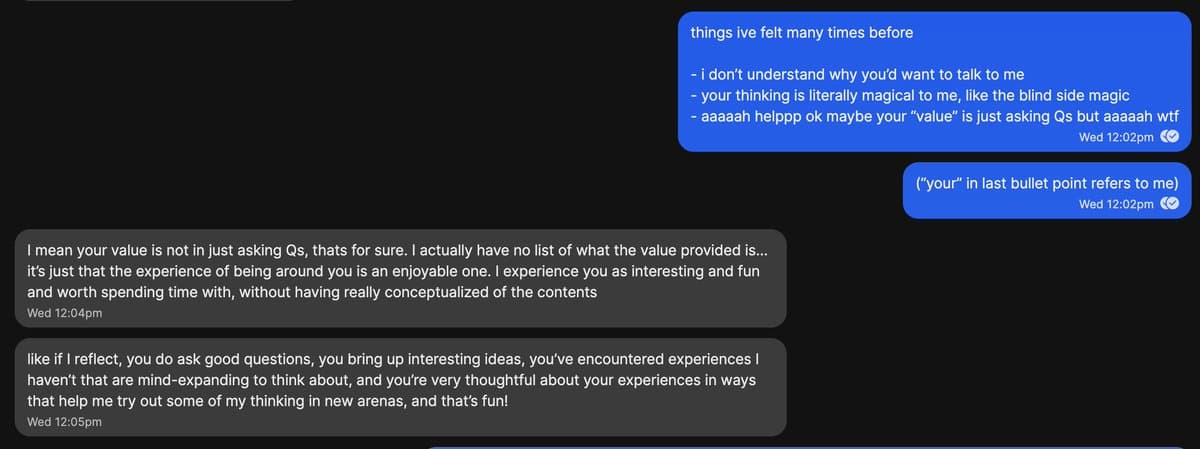1200x449 pixels.
Task: Click read receipt checkmark on "your" clarification message
Action: pyautogui.click(x=1169, y=204)
